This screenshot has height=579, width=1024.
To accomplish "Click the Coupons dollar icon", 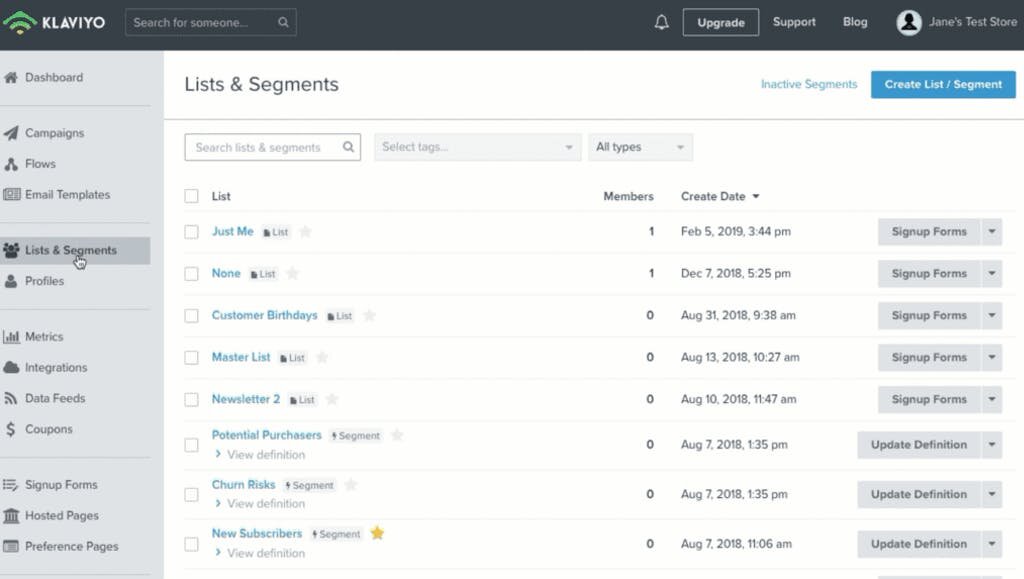I will (x=10, y=429).
